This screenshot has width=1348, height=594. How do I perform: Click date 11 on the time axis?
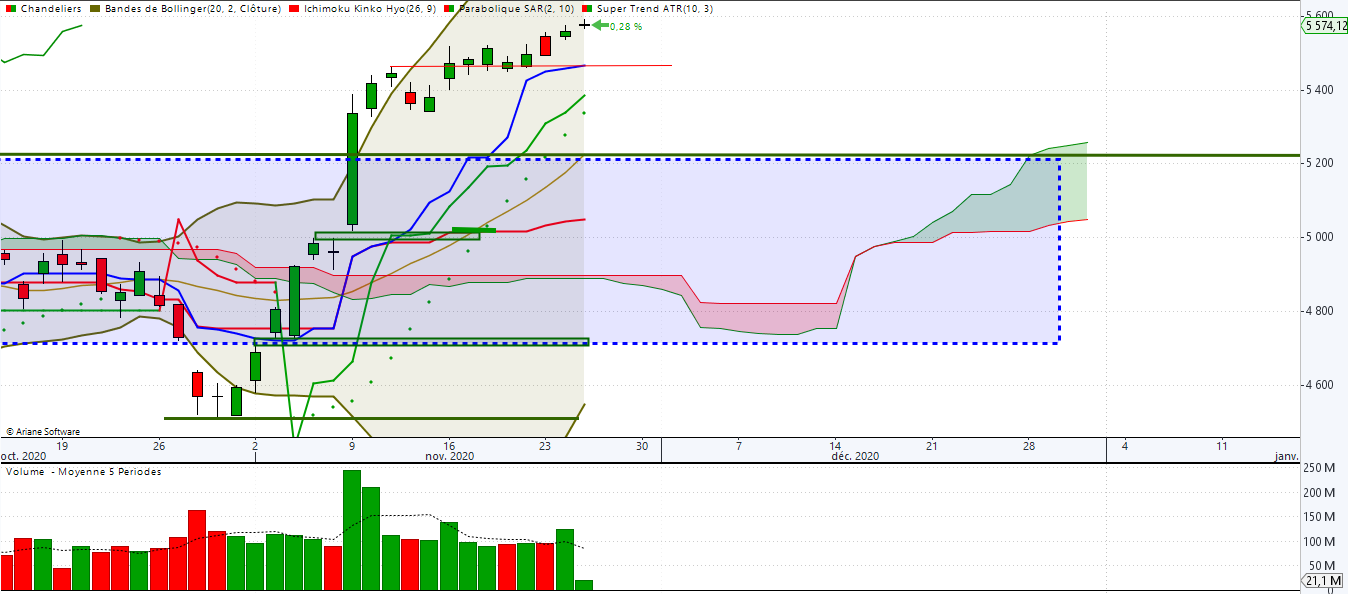click(x=1221, y=446)
